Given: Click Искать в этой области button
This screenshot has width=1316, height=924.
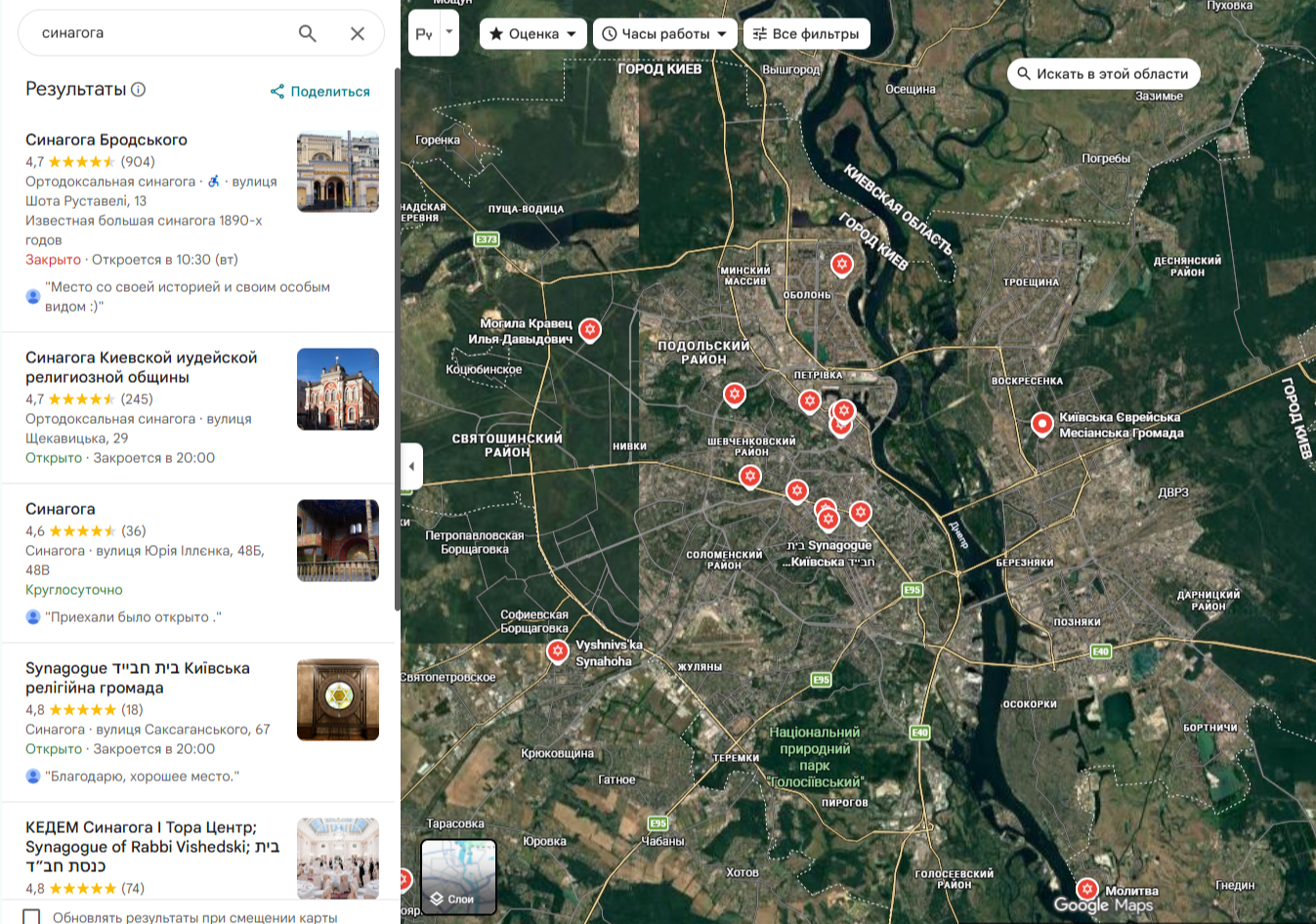Looking at the screenshot, I should pos(1103,73).
